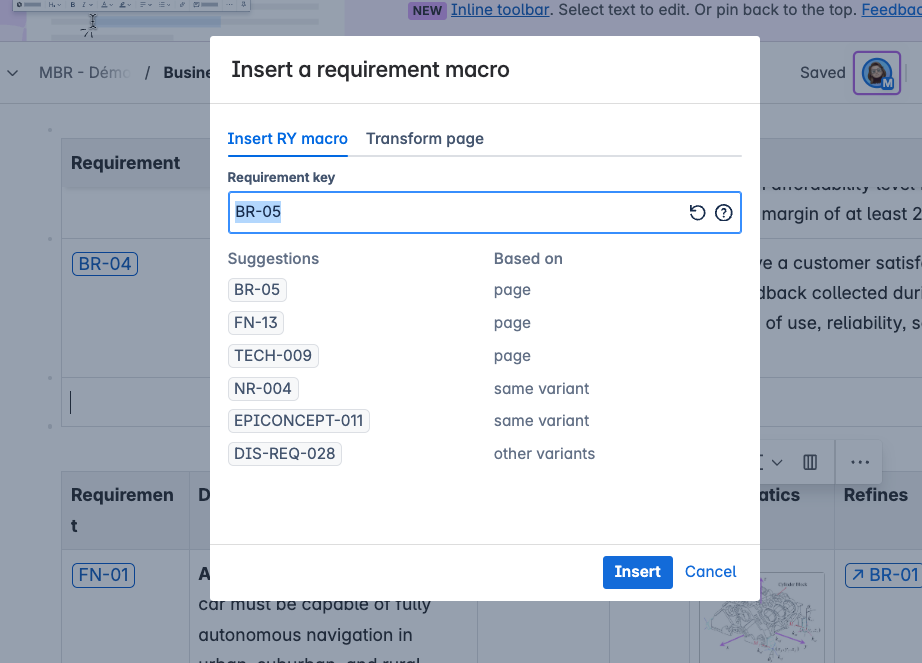This screenshot has height=663, width=922.
Task: Open the MBR - Démo breadcrumb
Action: click(x=85, y=73)
